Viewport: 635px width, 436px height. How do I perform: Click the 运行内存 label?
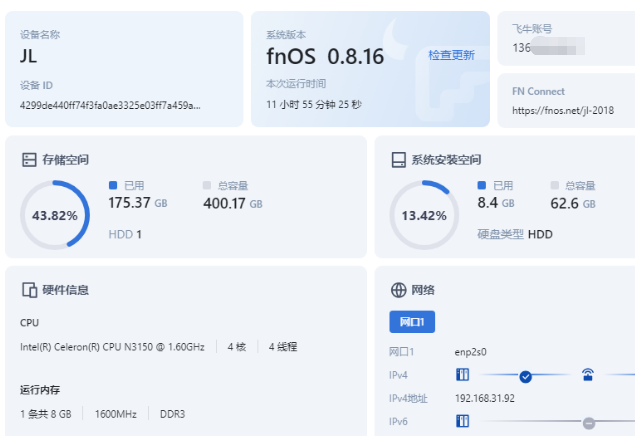pyautogui.click(x=40, y=390)
